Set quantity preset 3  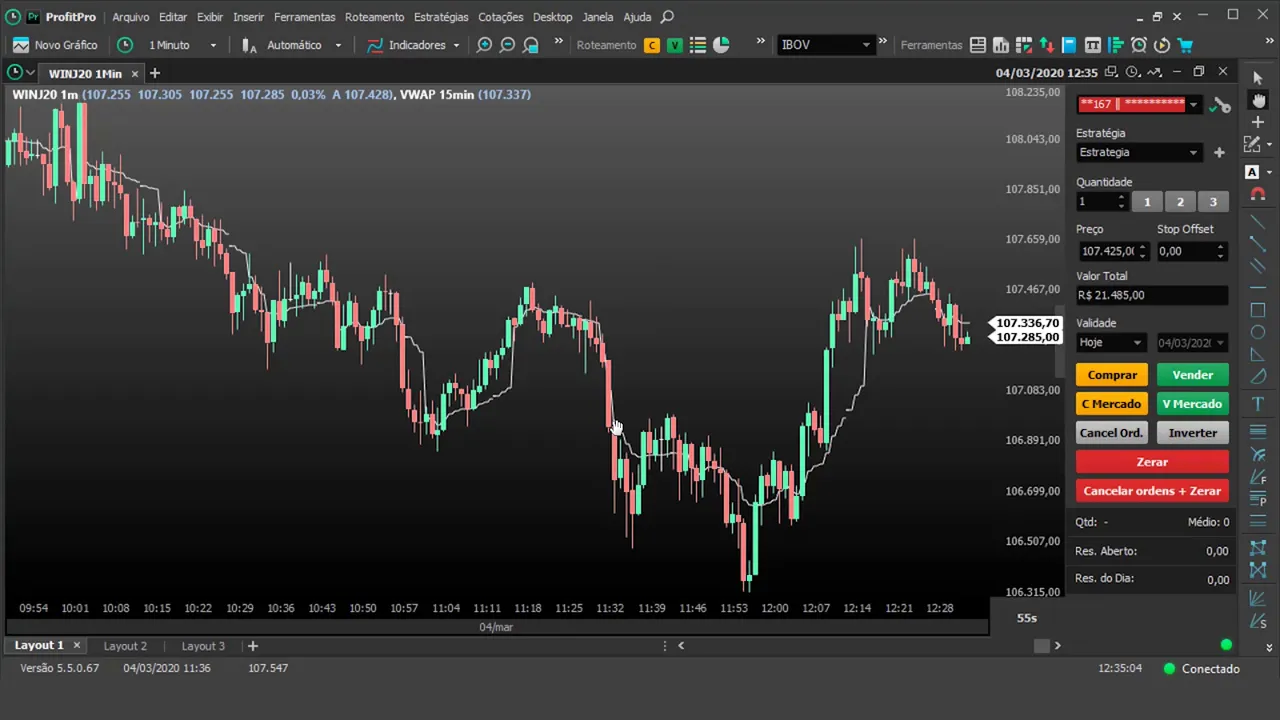(x=1213, y=202)
